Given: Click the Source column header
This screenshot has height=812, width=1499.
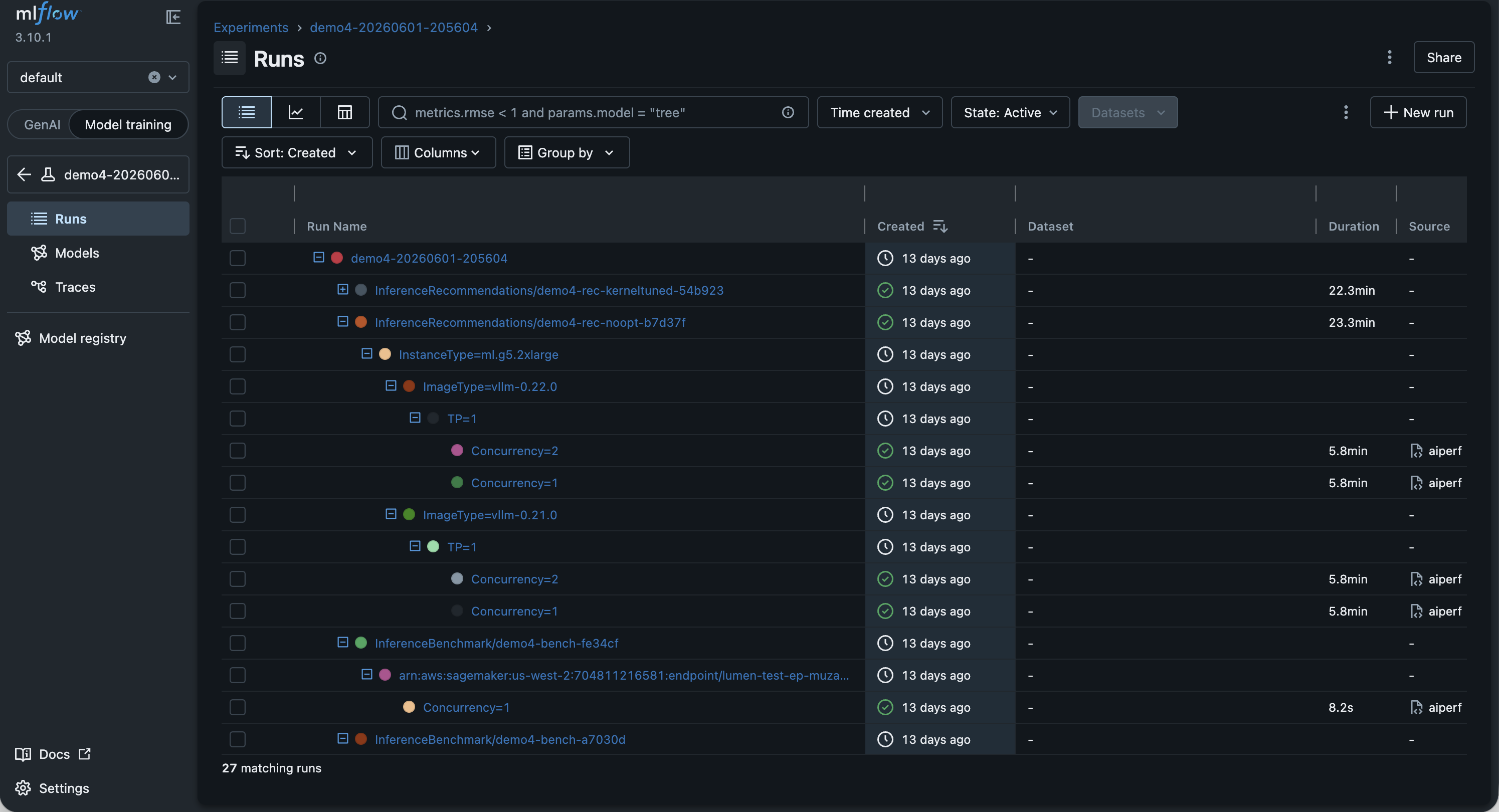Looking at the screenshot, I should point(1429,226).
